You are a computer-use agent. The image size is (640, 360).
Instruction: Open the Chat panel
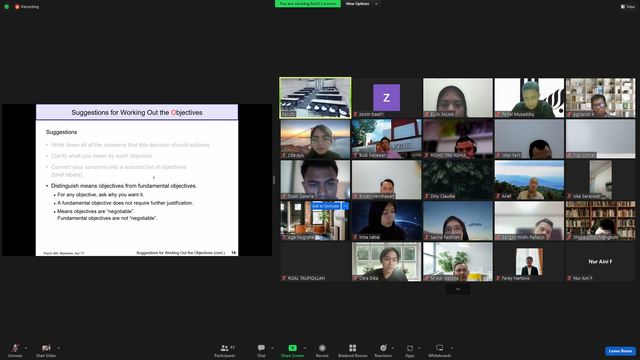(x=261, y=350)
